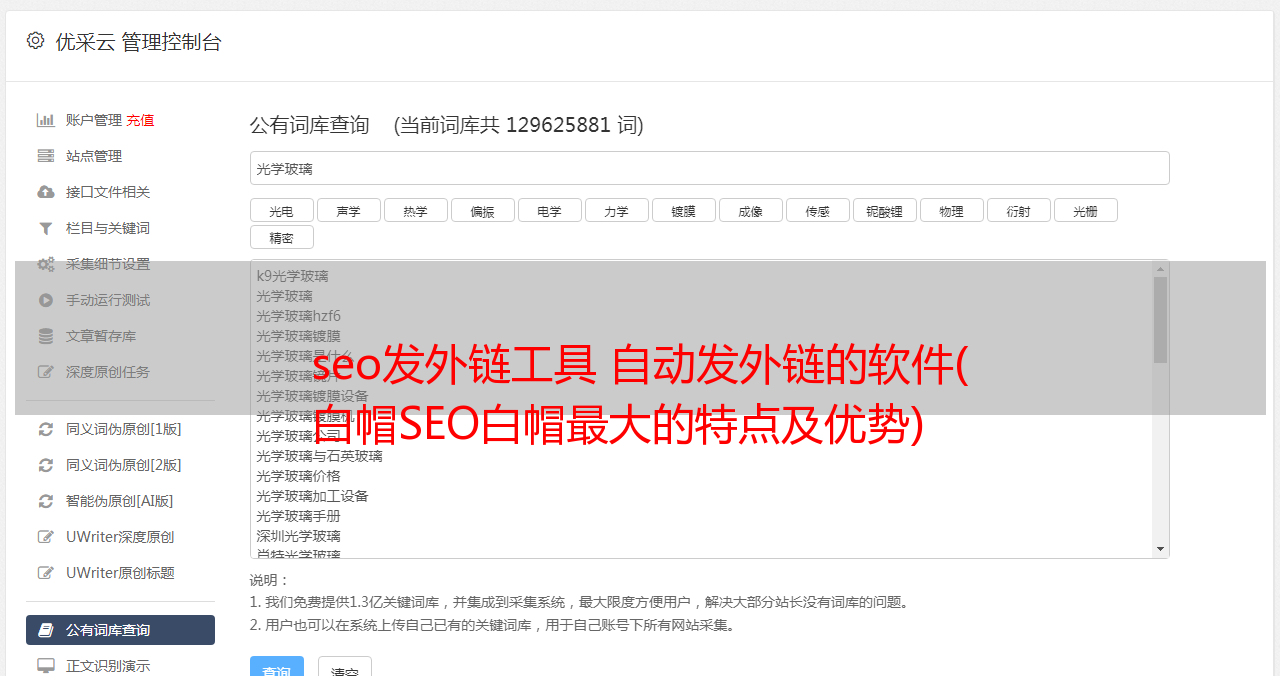Select 光学玻璃价格 in the results list
This screenshot has height=676, width=1280.
pos(298,476)
